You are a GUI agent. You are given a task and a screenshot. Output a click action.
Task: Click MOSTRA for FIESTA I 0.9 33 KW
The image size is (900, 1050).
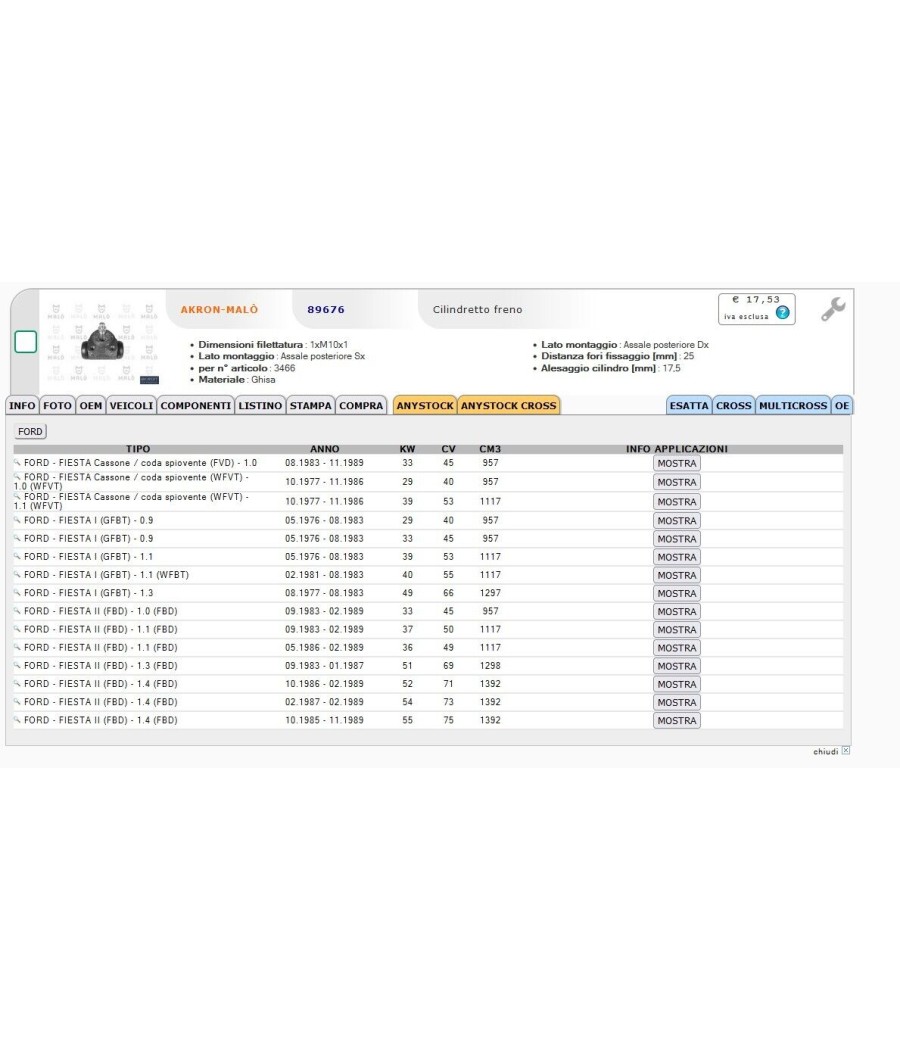(676, 538)
